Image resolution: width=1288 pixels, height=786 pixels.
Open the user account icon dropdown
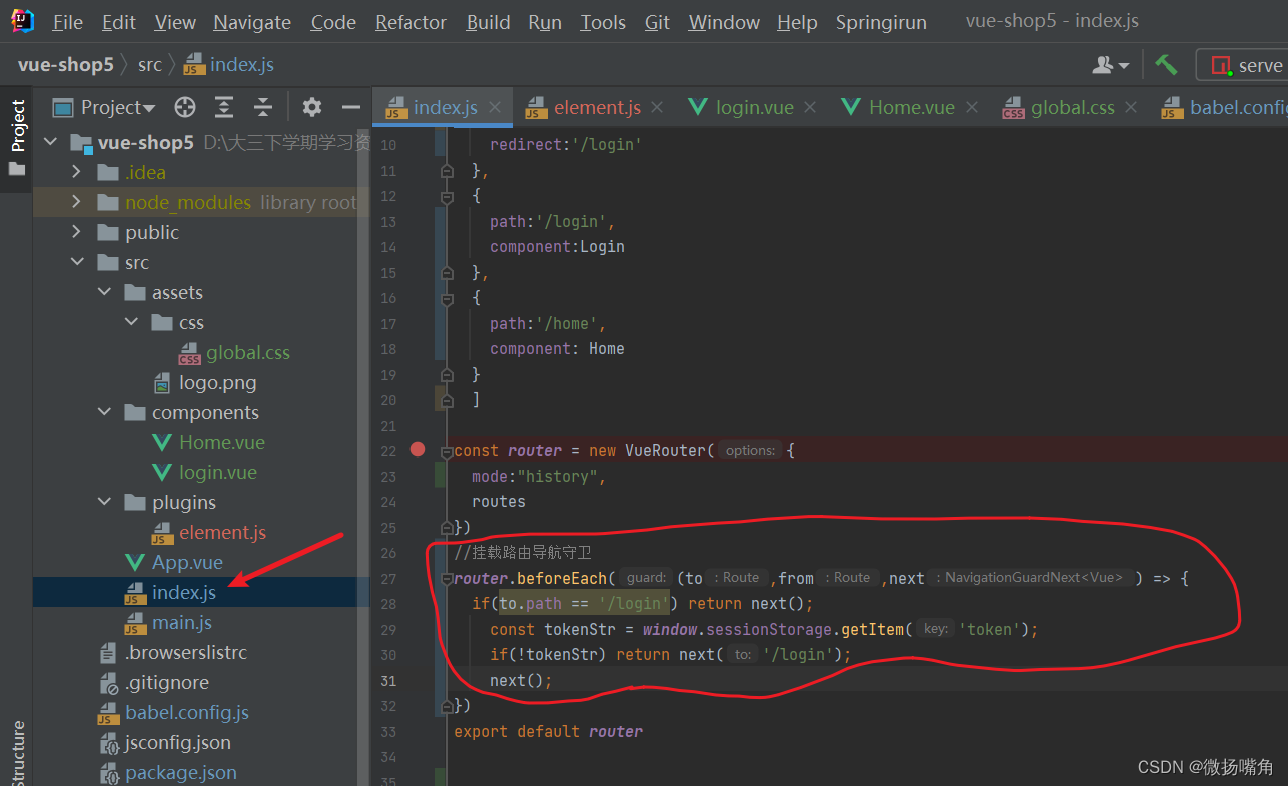pos(1111,65)
